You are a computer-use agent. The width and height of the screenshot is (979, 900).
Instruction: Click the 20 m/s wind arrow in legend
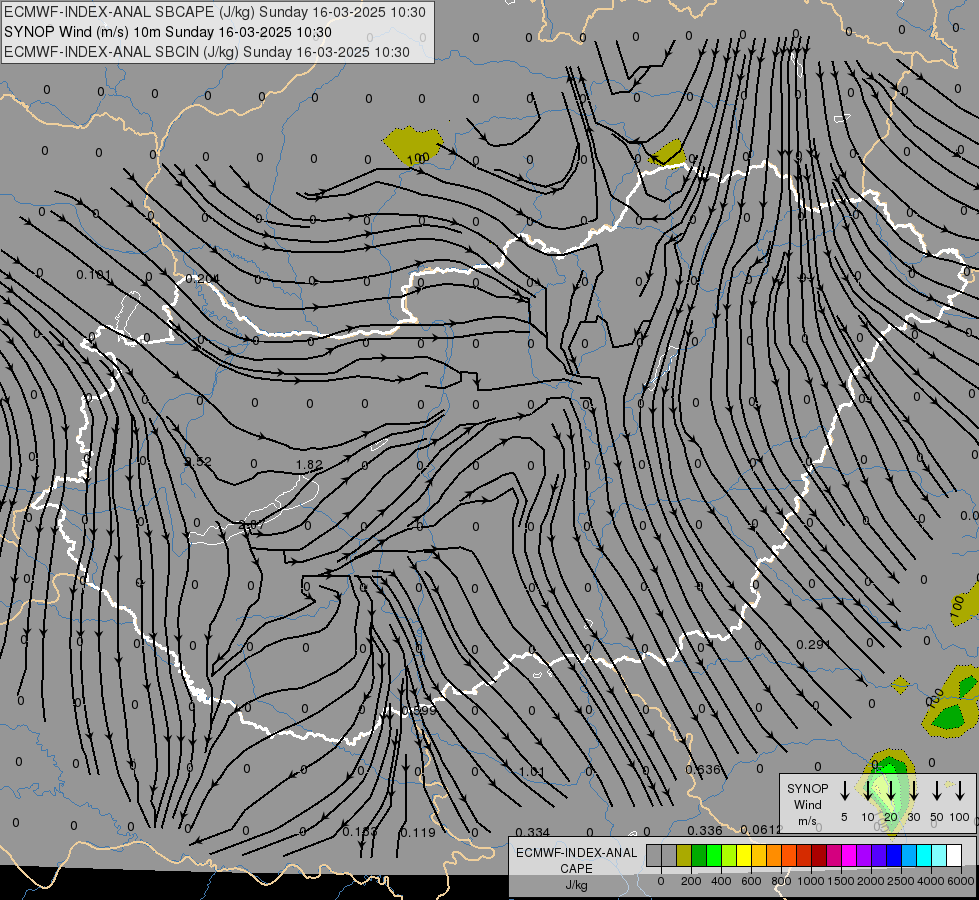(x=891, y=791)
